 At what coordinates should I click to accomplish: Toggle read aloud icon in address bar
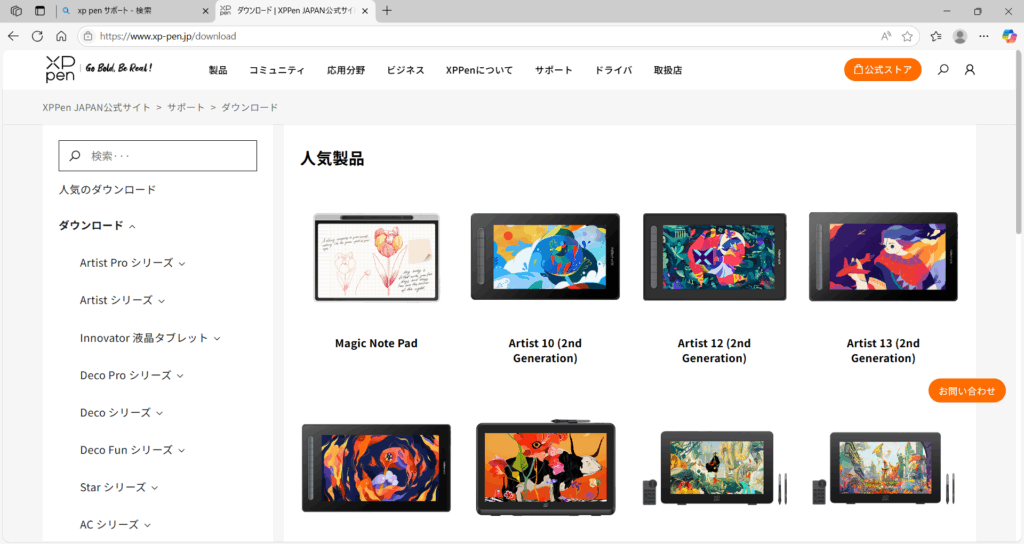point(886,36)
